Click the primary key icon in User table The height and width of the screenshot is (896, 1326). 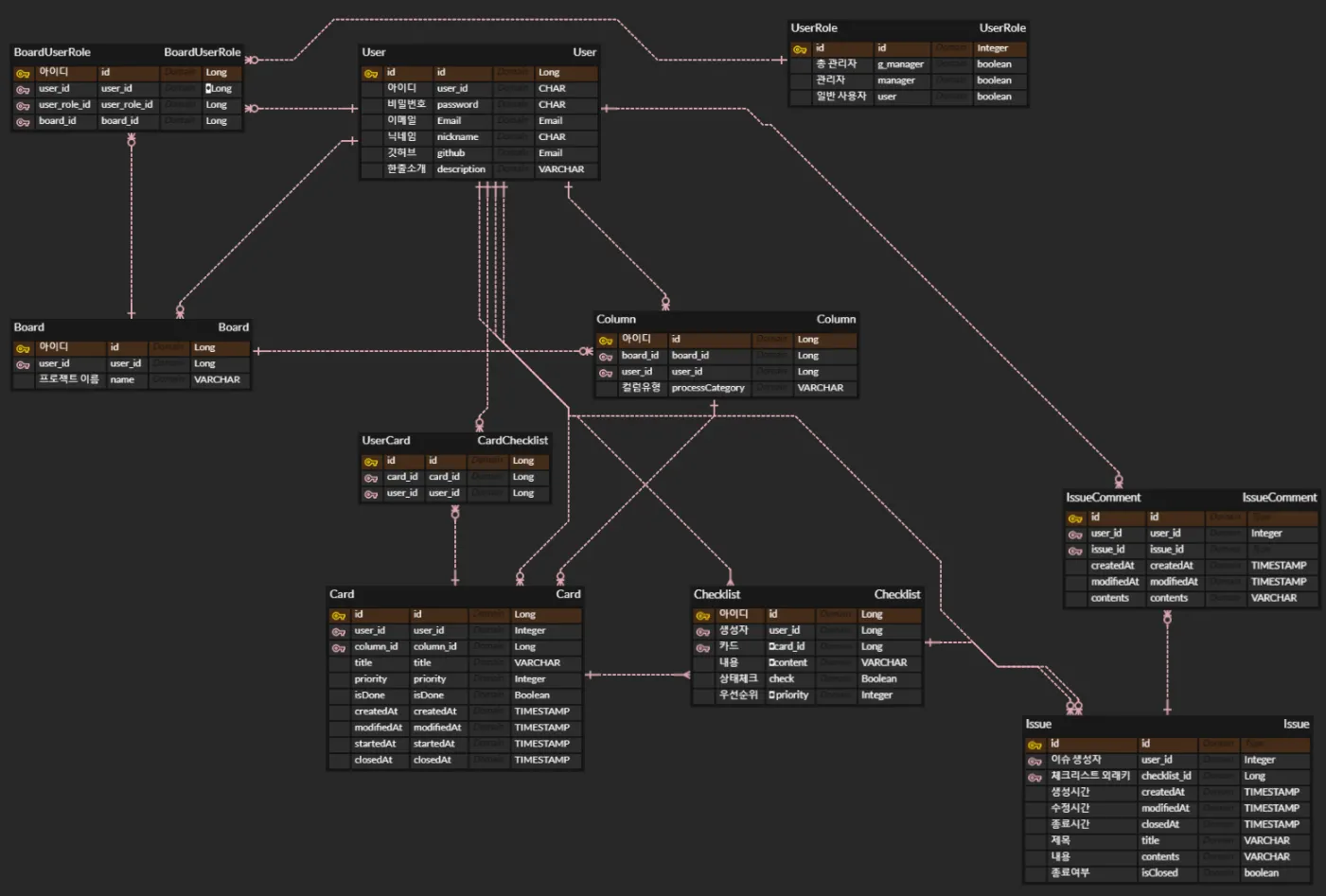(371, 73)
